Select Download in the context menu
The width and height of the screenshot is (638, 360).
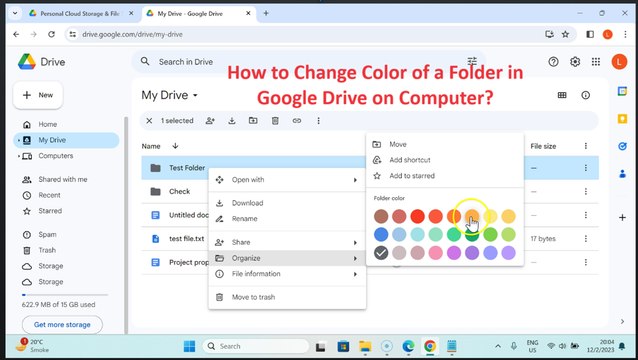tap(287, 203)
